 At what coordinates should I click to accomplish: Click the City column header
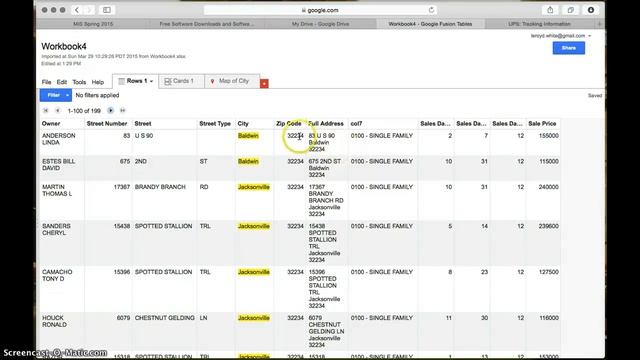(243, 123)
